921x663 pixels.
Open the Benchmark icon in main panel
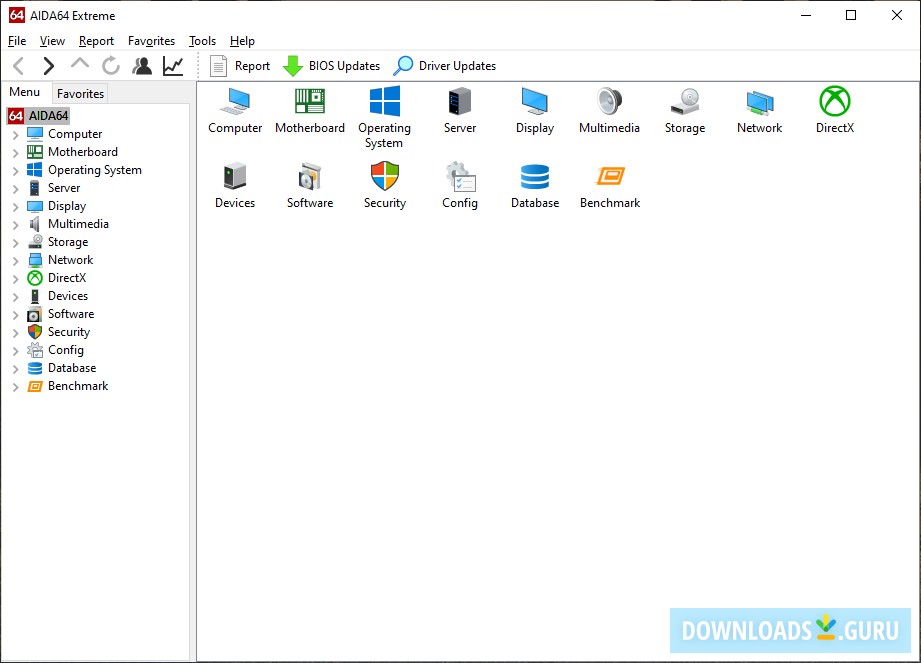click(610, 177)
